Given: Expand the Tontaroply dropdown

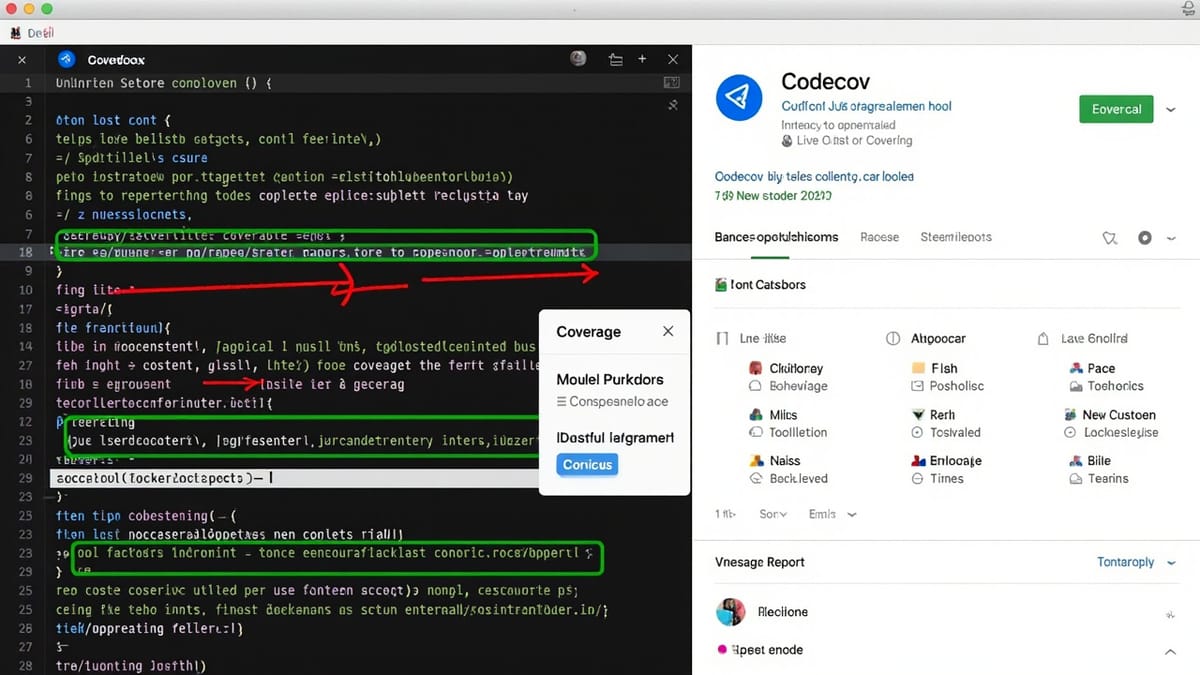Looking at the screenshot, I should (x=1136, y=562).
